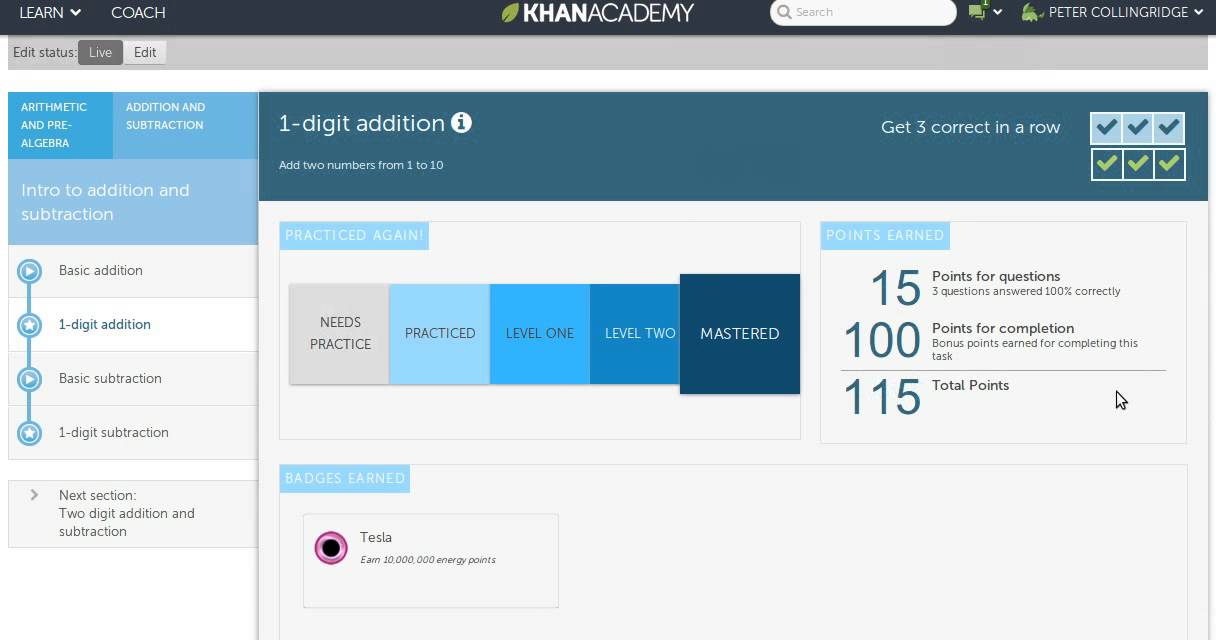
Task: Click the Level One progress block
Action: [539, 334]
